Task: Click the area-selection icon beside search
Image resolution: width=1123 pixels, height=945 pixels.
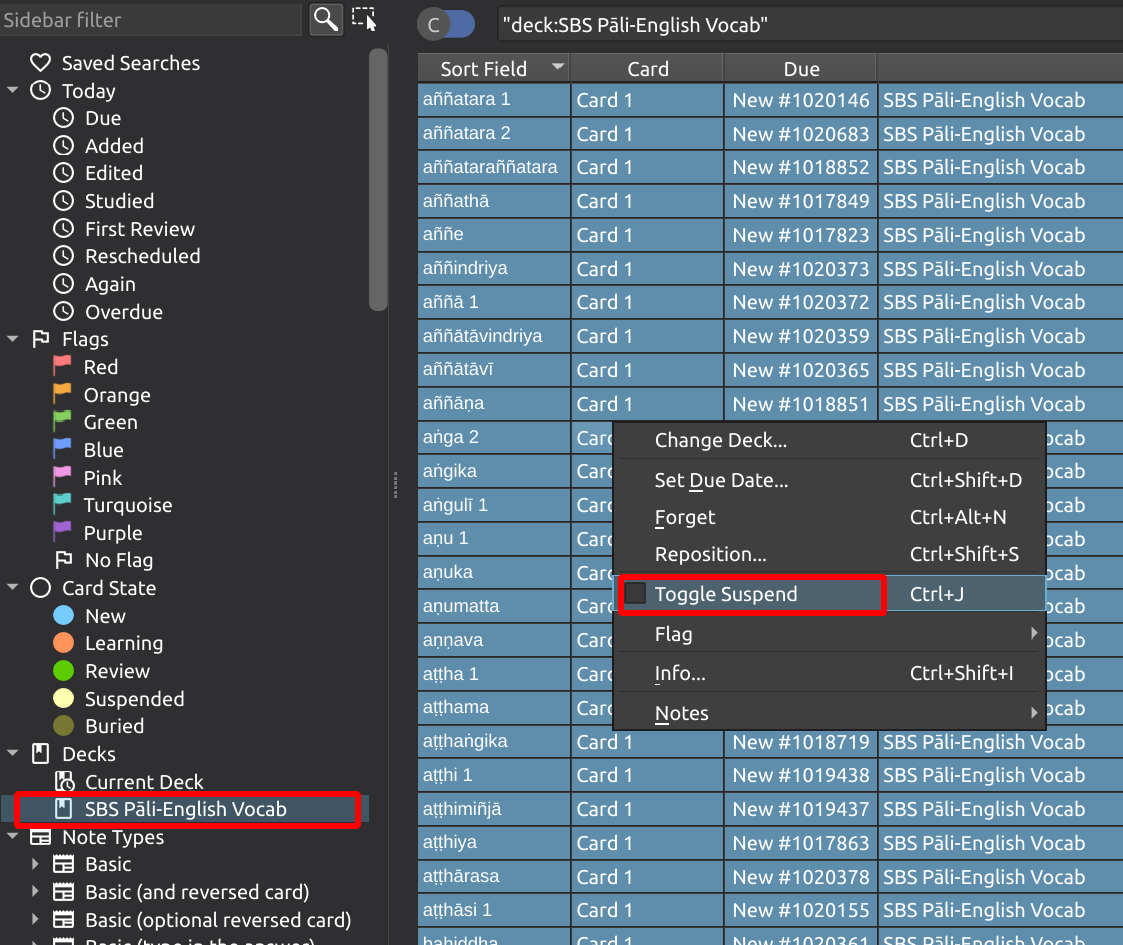Action: click(x=364, y=19)
